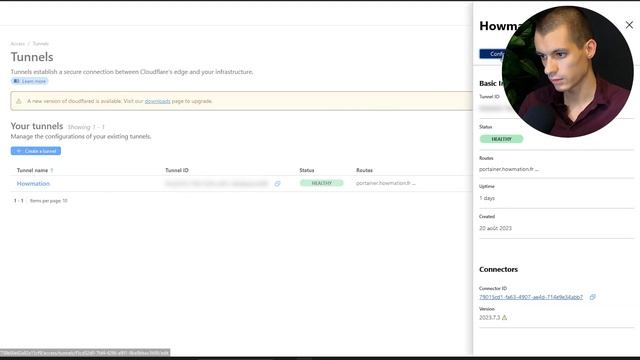Open the Howmation tunnel link

[33, 184]
